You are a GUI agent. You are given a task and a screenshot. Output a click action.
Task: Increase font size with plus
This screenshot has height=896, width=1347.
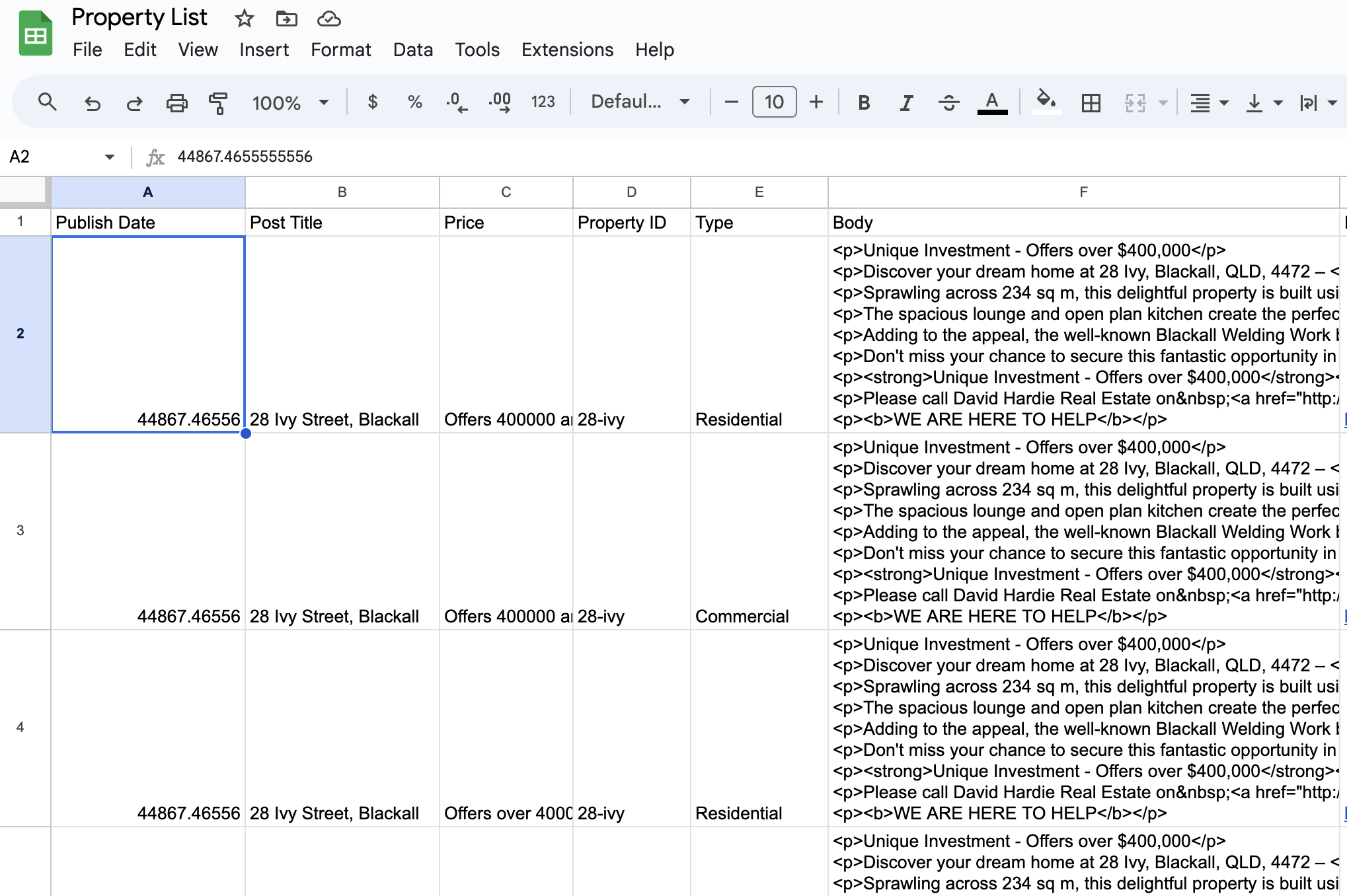tap(816, 102)
